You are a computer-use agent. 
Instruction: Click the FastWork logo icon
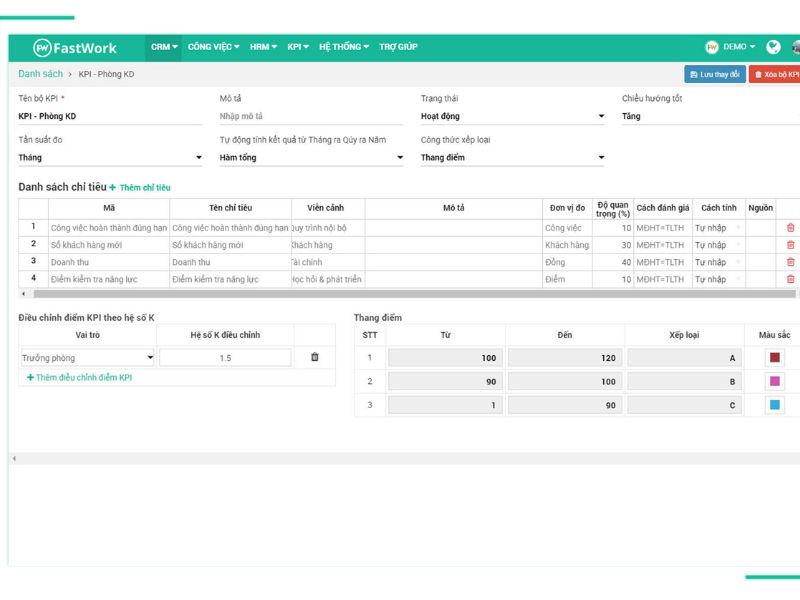coord(42,48)
